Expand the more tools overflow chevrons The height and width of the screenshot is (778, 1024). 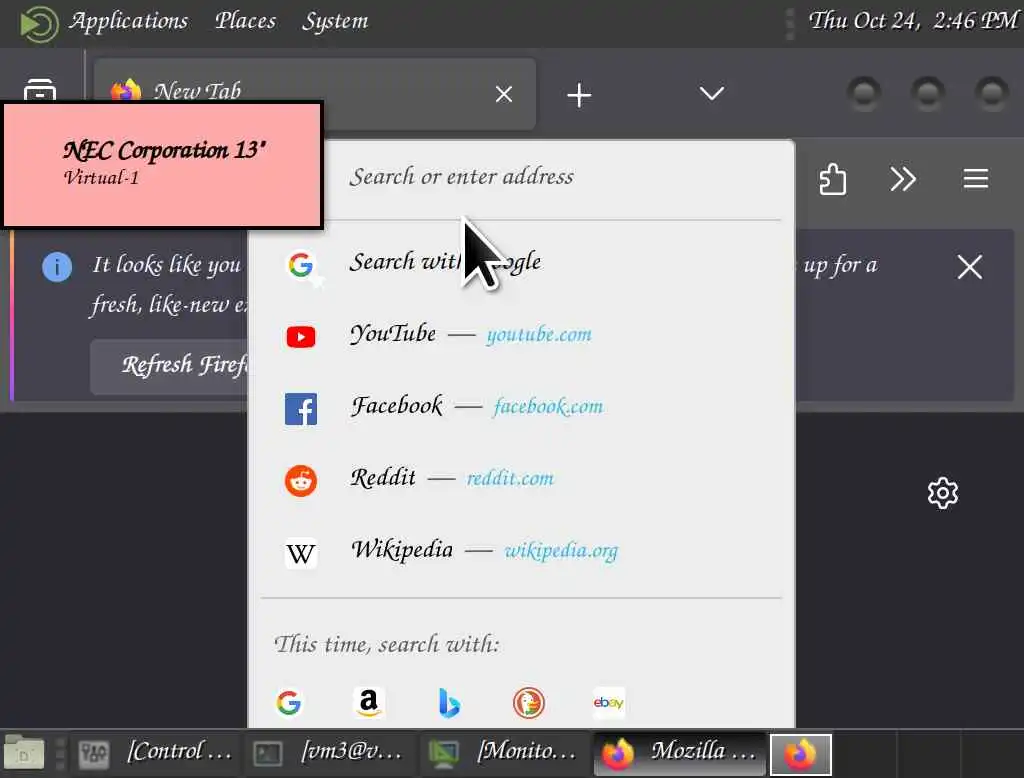[x=903, y=179]
